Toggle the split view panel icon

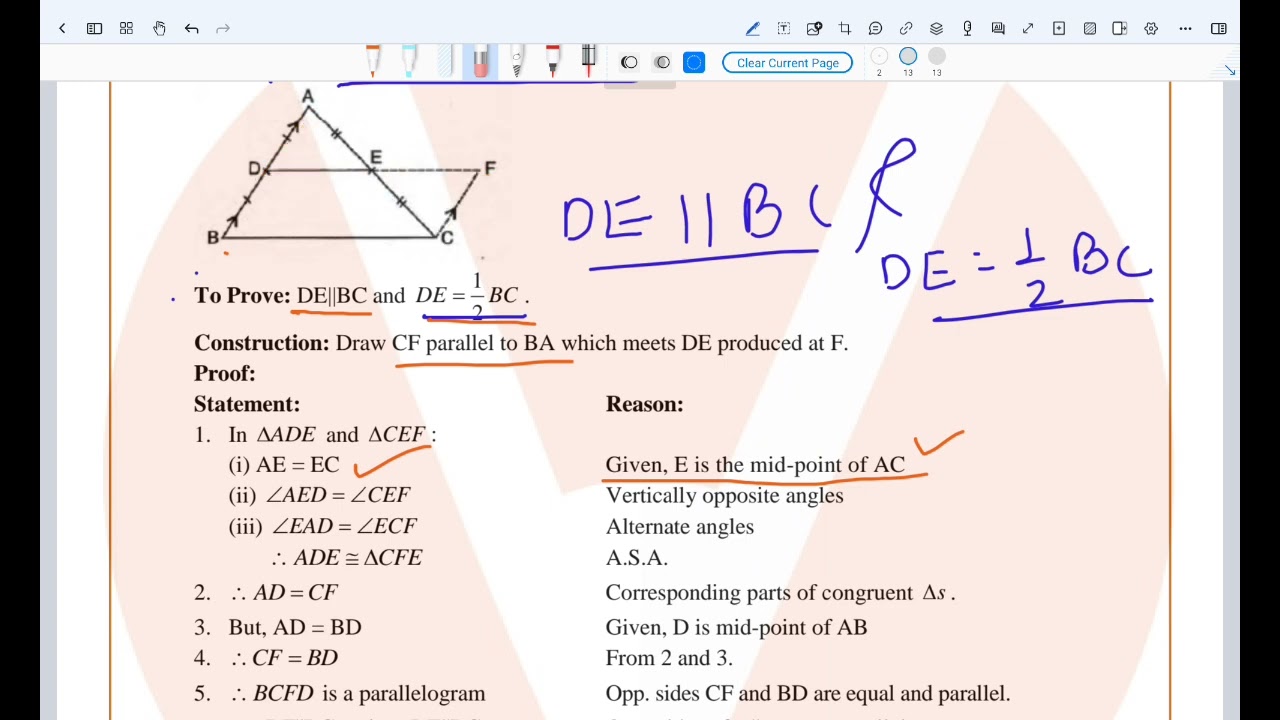click(1219, 29)
